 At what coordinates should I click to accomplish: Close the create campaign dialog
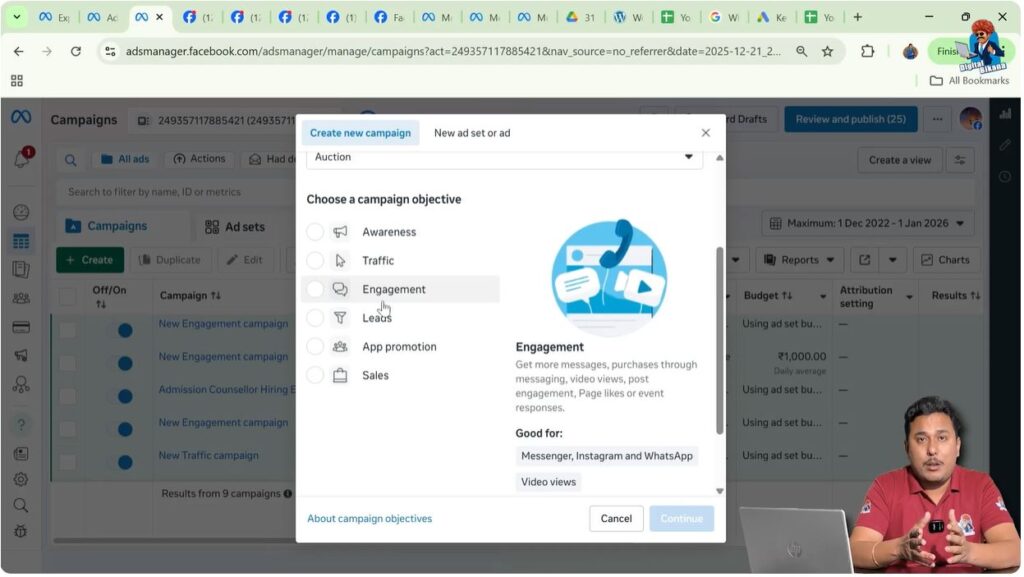pyautogui.click(x=707, y=133)
